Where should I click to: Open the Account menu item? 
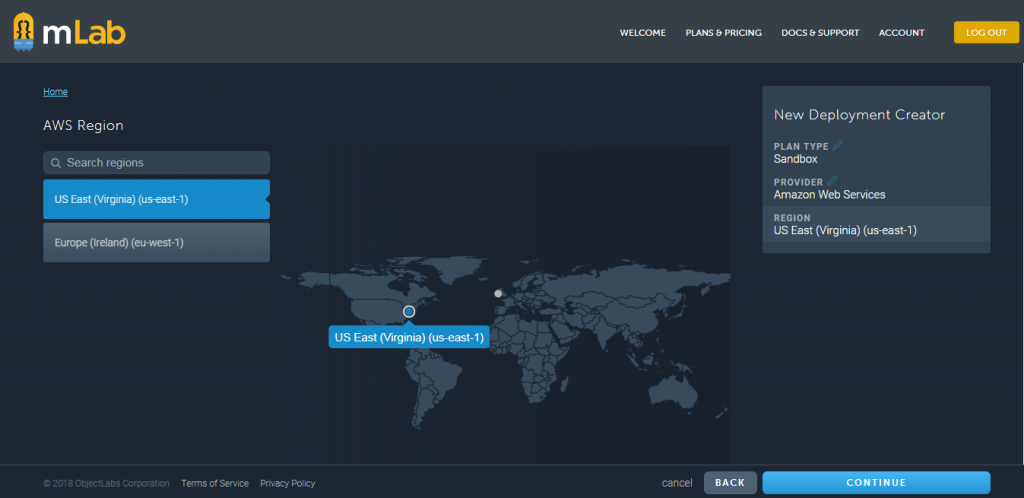click(x=901, y=33)
